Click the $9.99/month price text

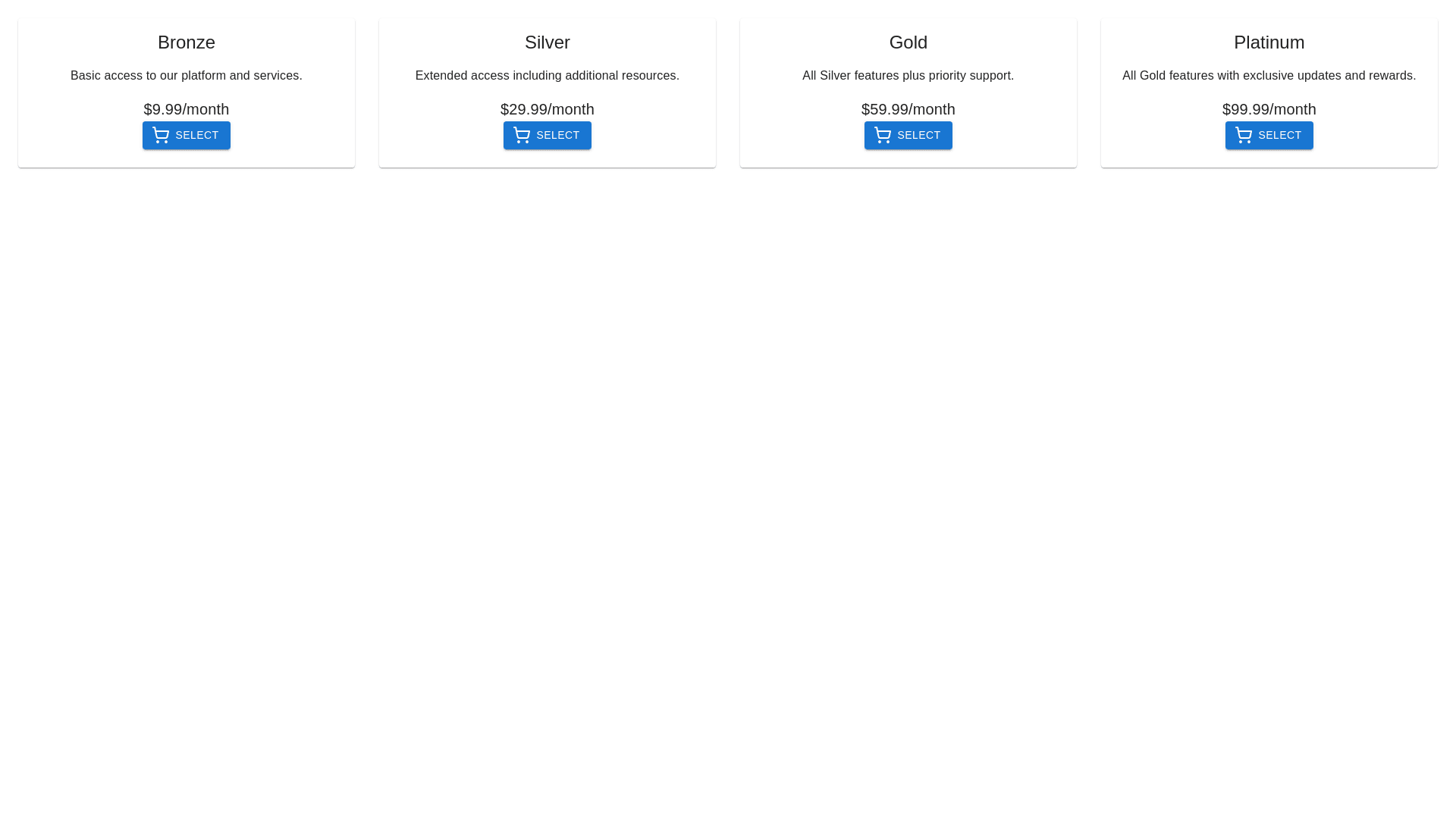(186, 109)
